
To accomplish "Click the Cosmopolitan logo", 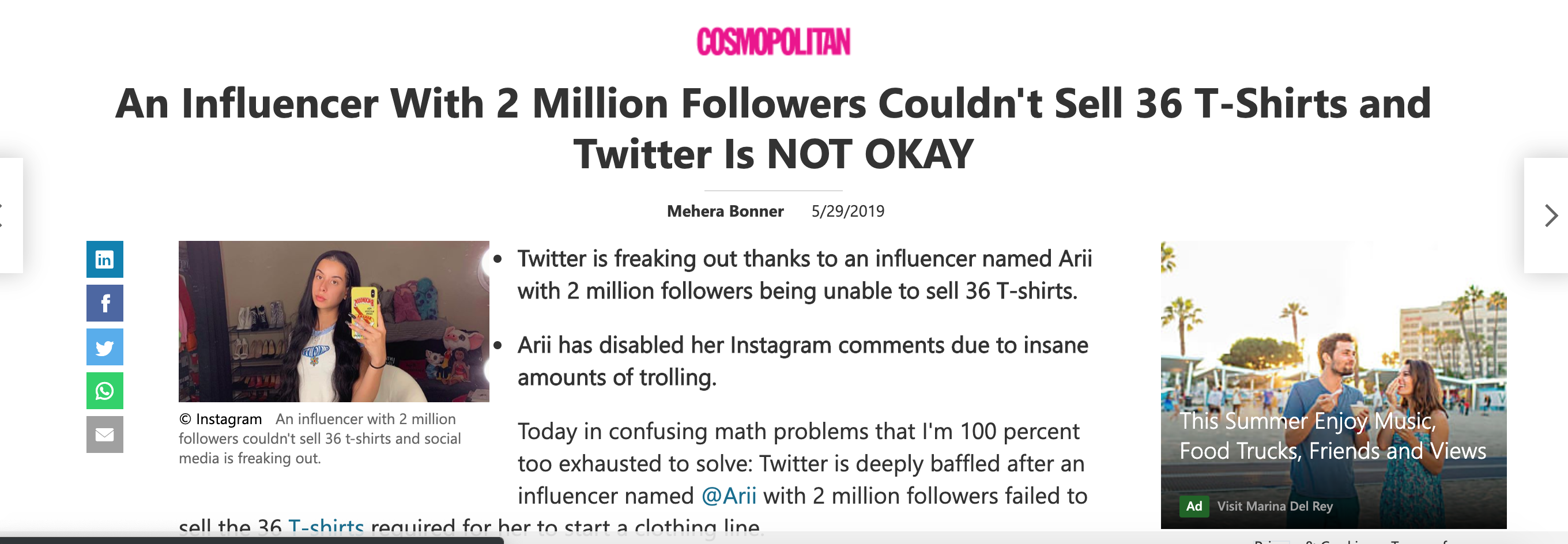I will point(774,41).
